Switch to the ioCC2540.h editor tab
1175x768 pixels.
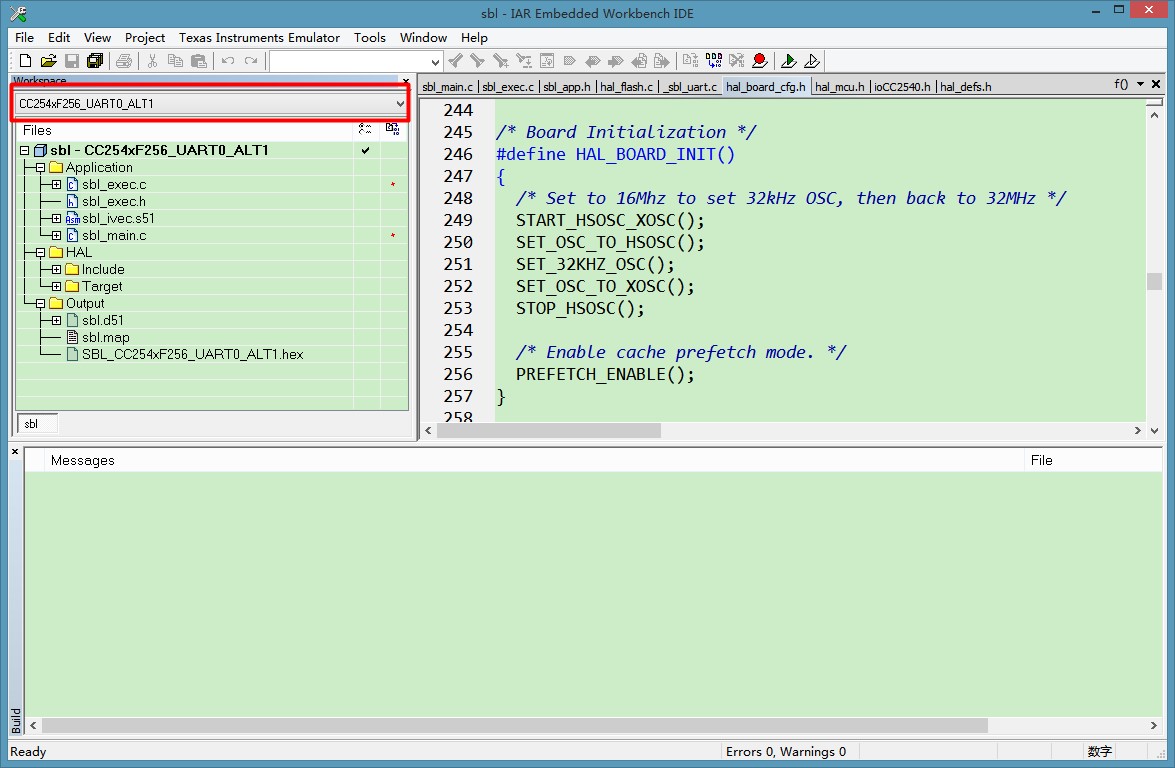click(902, 87)
